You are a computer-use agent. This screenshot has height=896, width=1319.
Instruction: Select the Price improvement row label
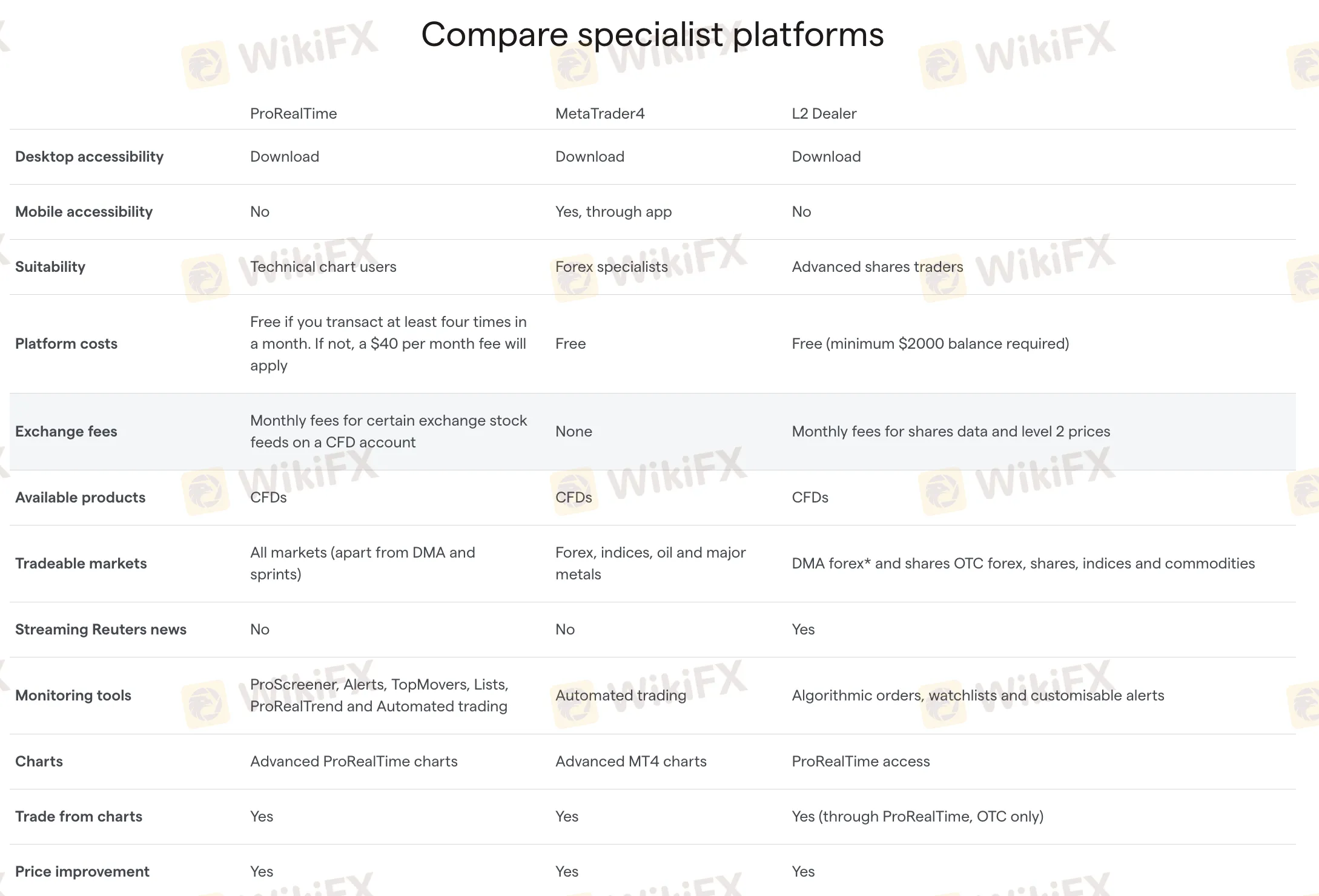[82, 872]
